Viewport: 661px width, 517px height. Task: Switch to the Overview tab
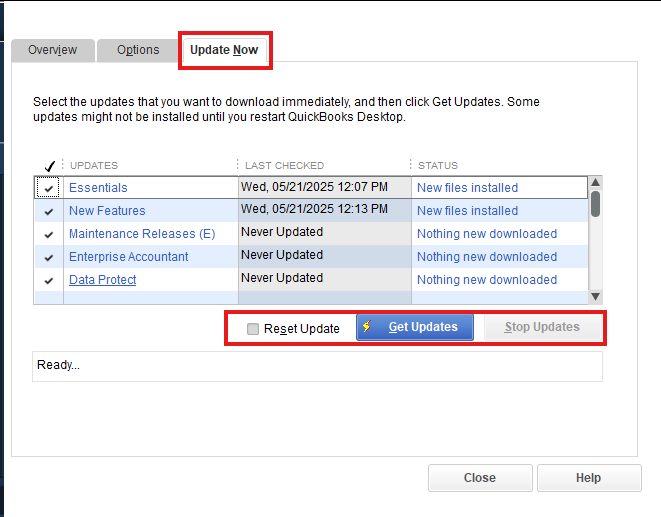pyautogui.click(x=53, y=50)
